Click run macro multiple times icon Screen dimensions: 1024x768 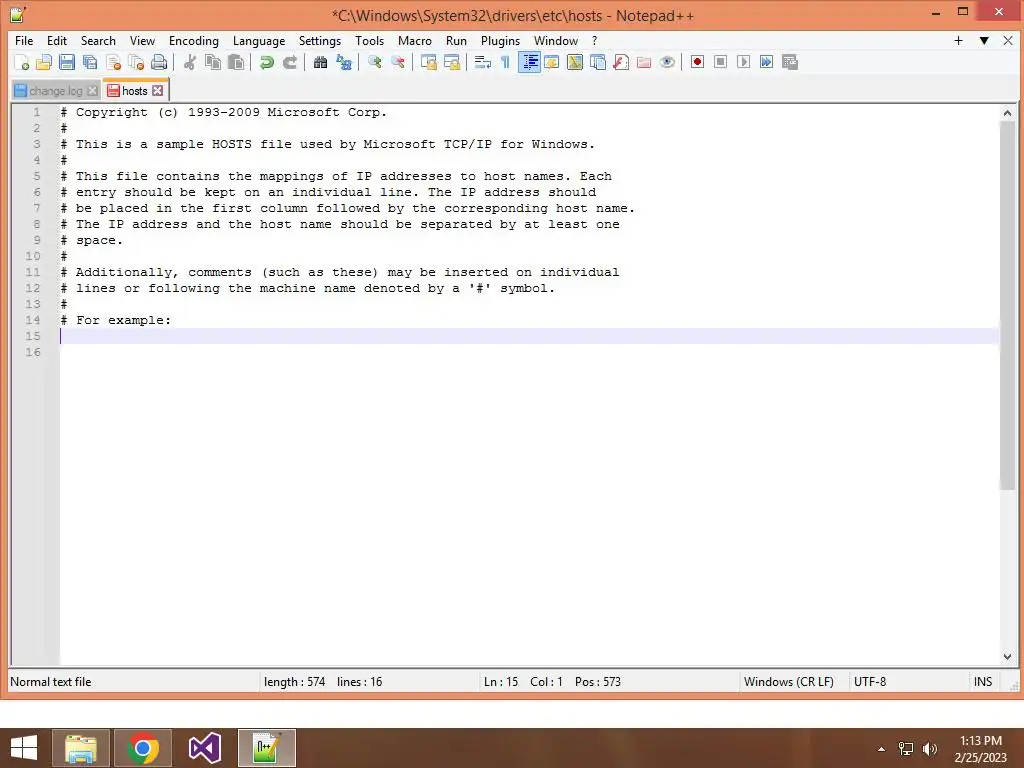tap(766, 62)
